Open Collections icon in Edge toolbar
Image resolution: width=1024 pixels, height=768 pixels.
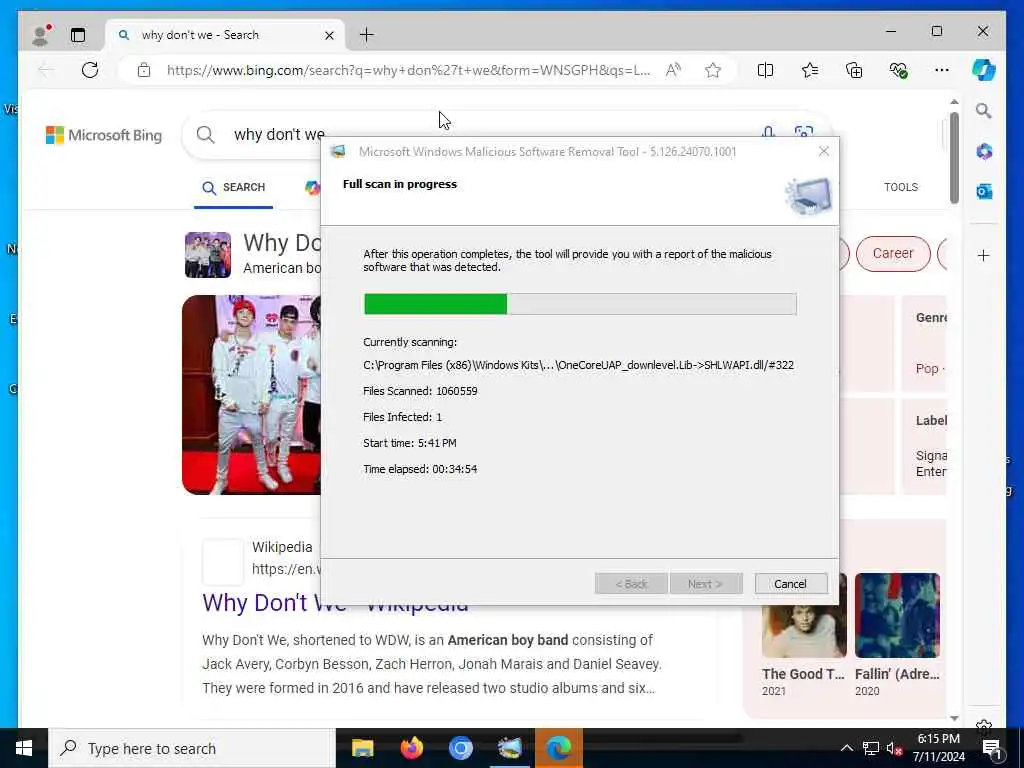(854, 70)
